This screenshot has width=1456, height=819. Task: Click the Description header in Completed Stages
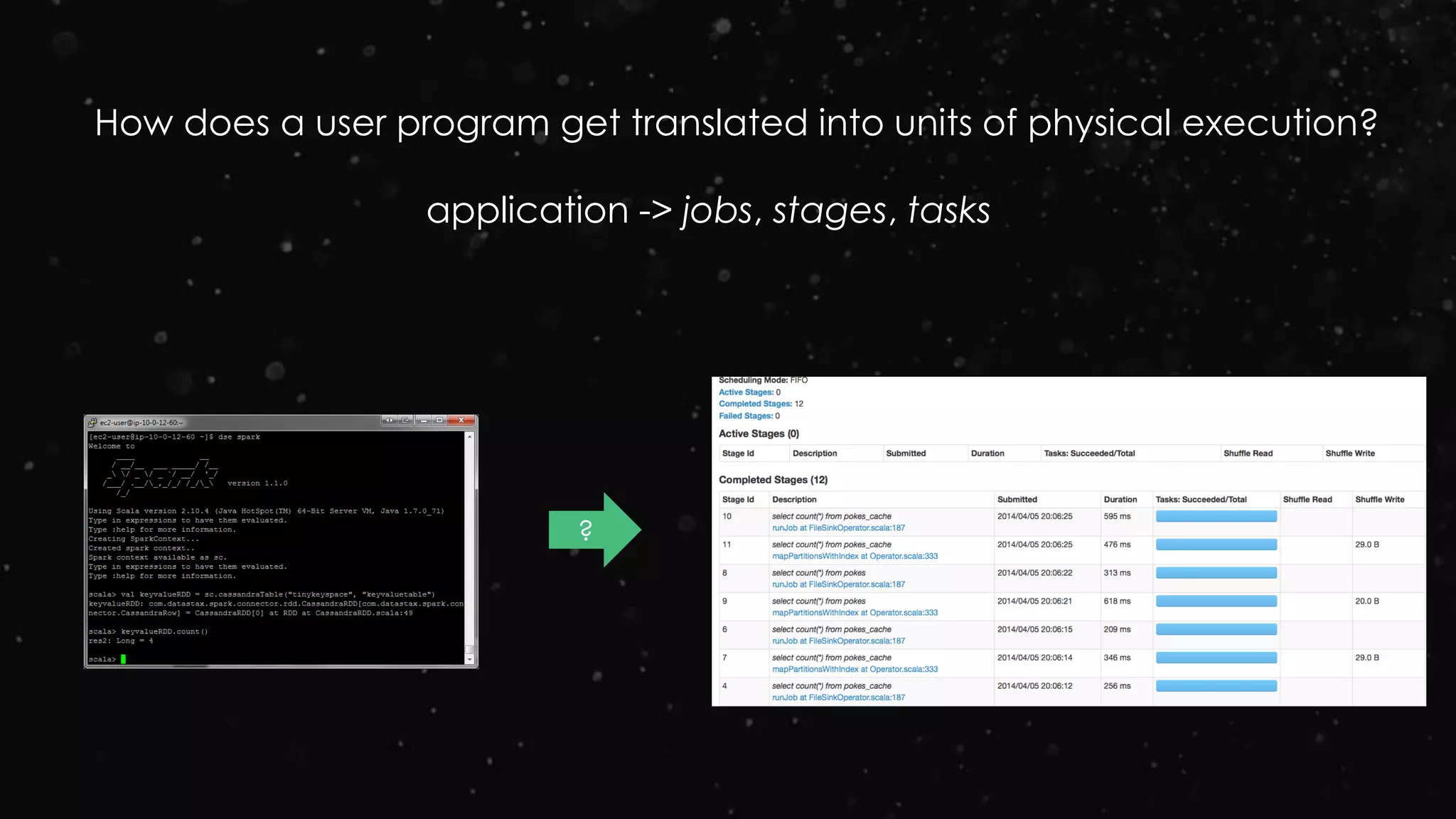[794, 500]
